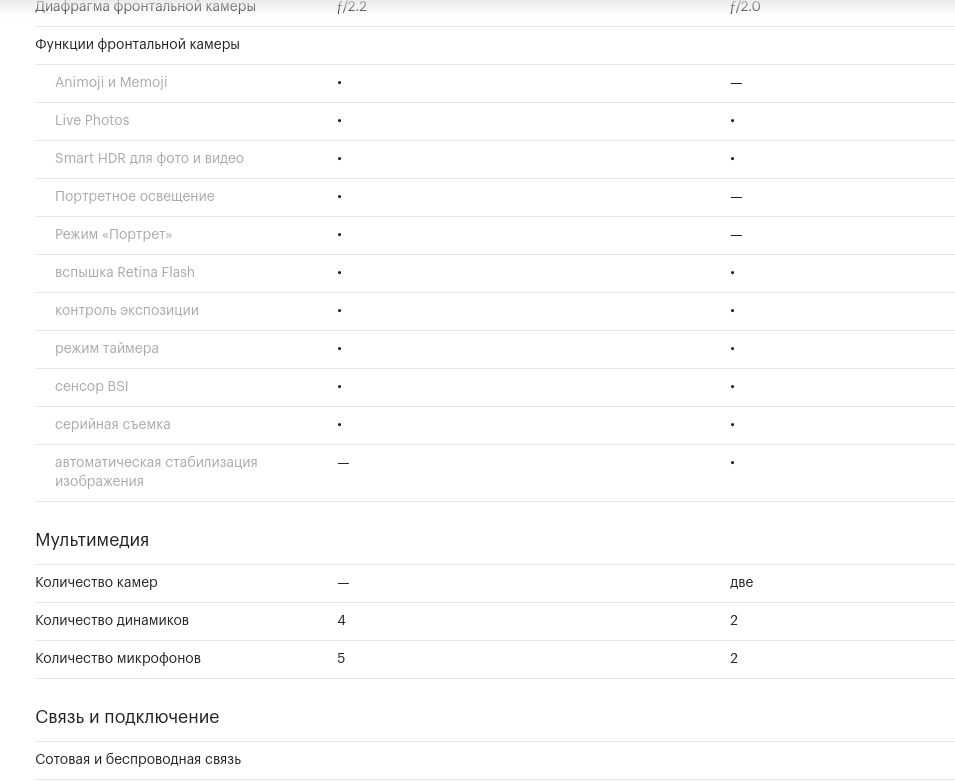955x782 pixels.
Task: Click 'Количество динамиков' row label
Action: pos(112,620)
